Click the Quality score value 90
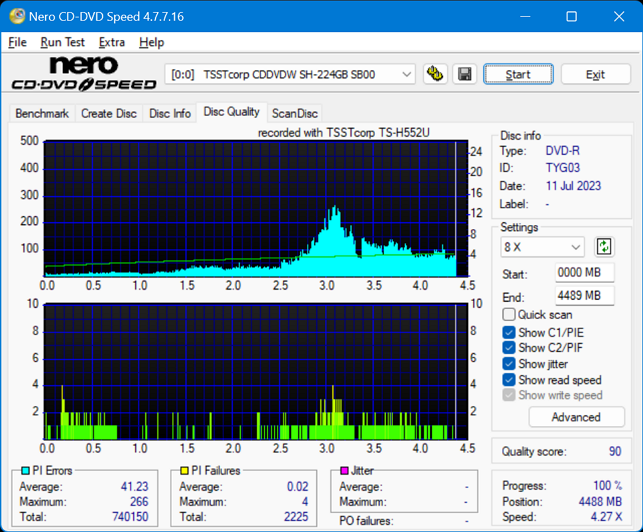This screenshot has height=532, width=643. 615,451
